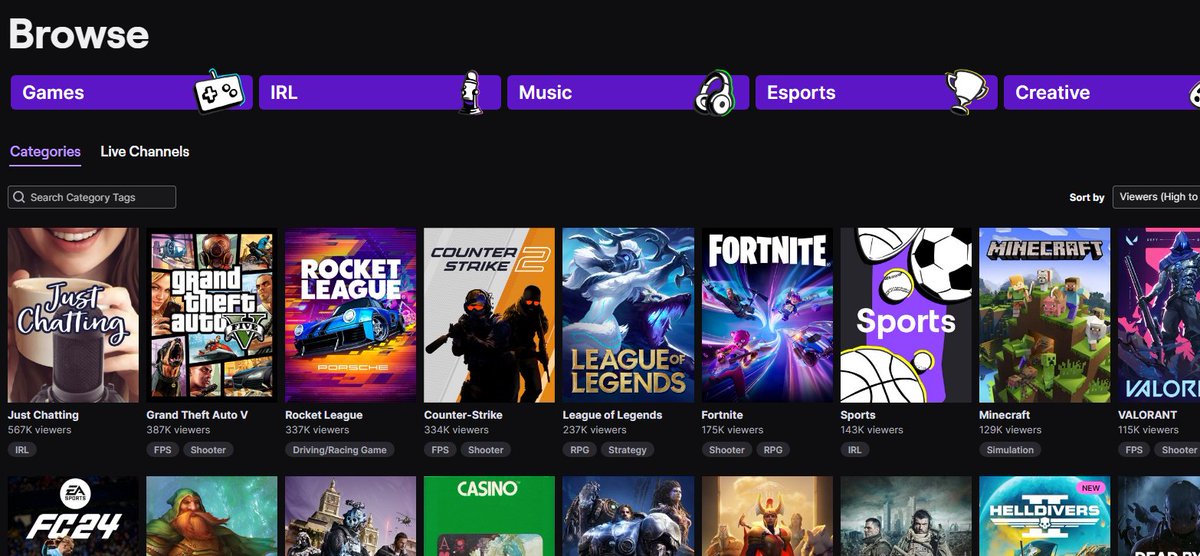This screenshot has height=556, width=1200.
Task: Click the trophy icon on Esports
Action: tap(965, 92)
